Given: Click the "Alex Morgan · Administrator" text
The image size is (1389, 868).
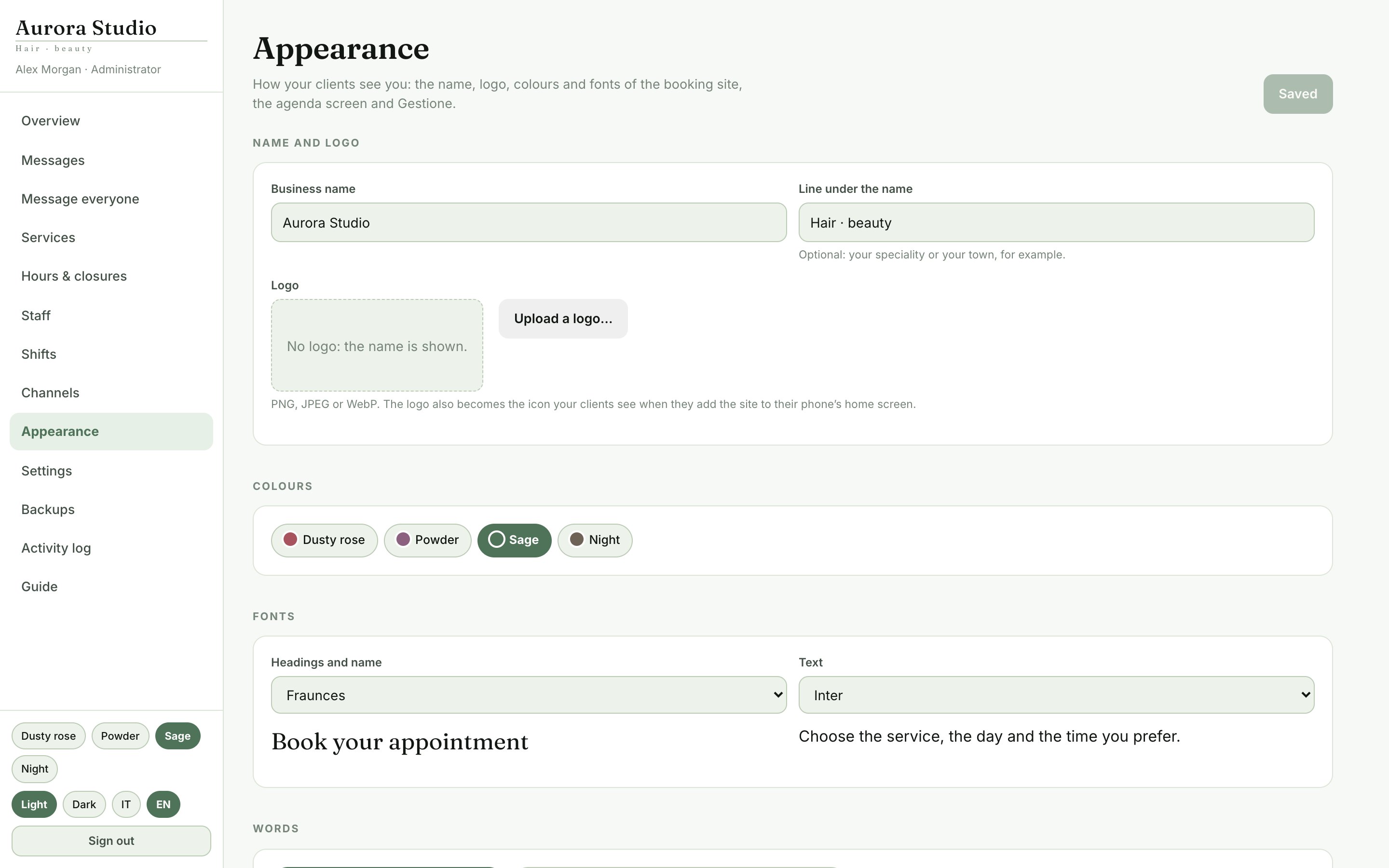Looking at the screenshot, I should (88, 69).
